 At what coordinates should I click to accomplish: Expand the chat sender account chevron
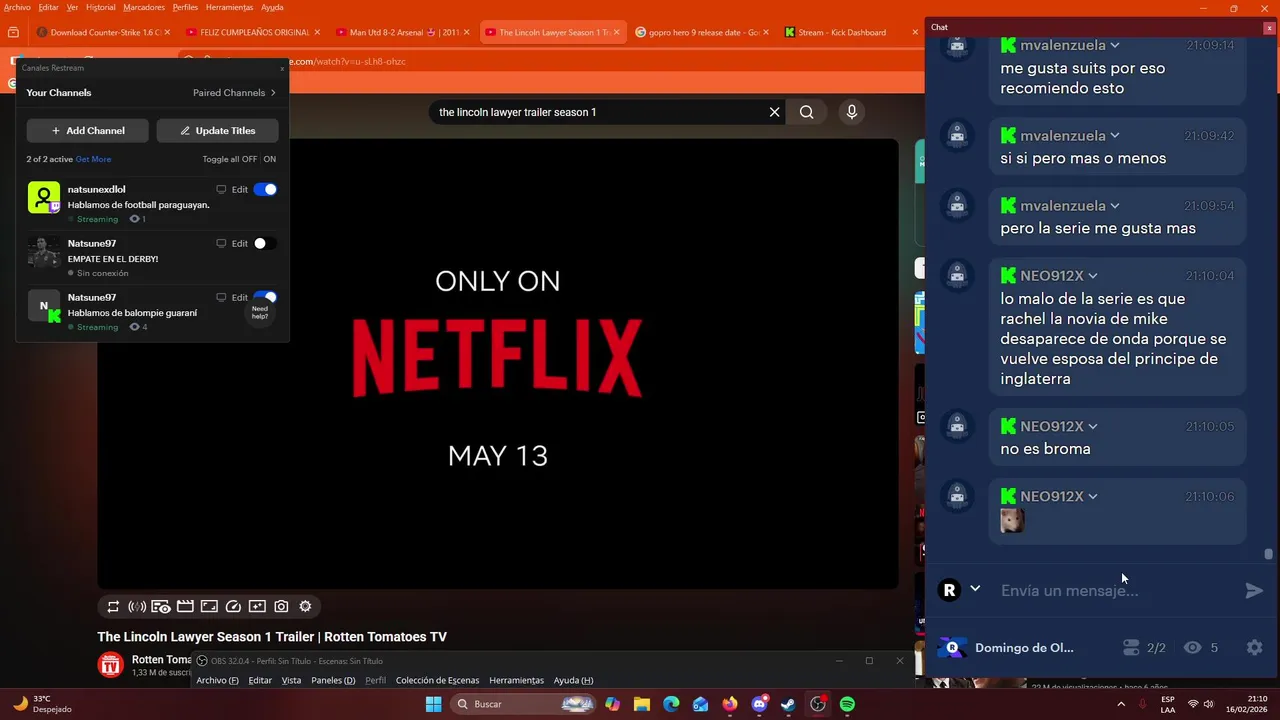pyautogui.click(x=975, y=589)
